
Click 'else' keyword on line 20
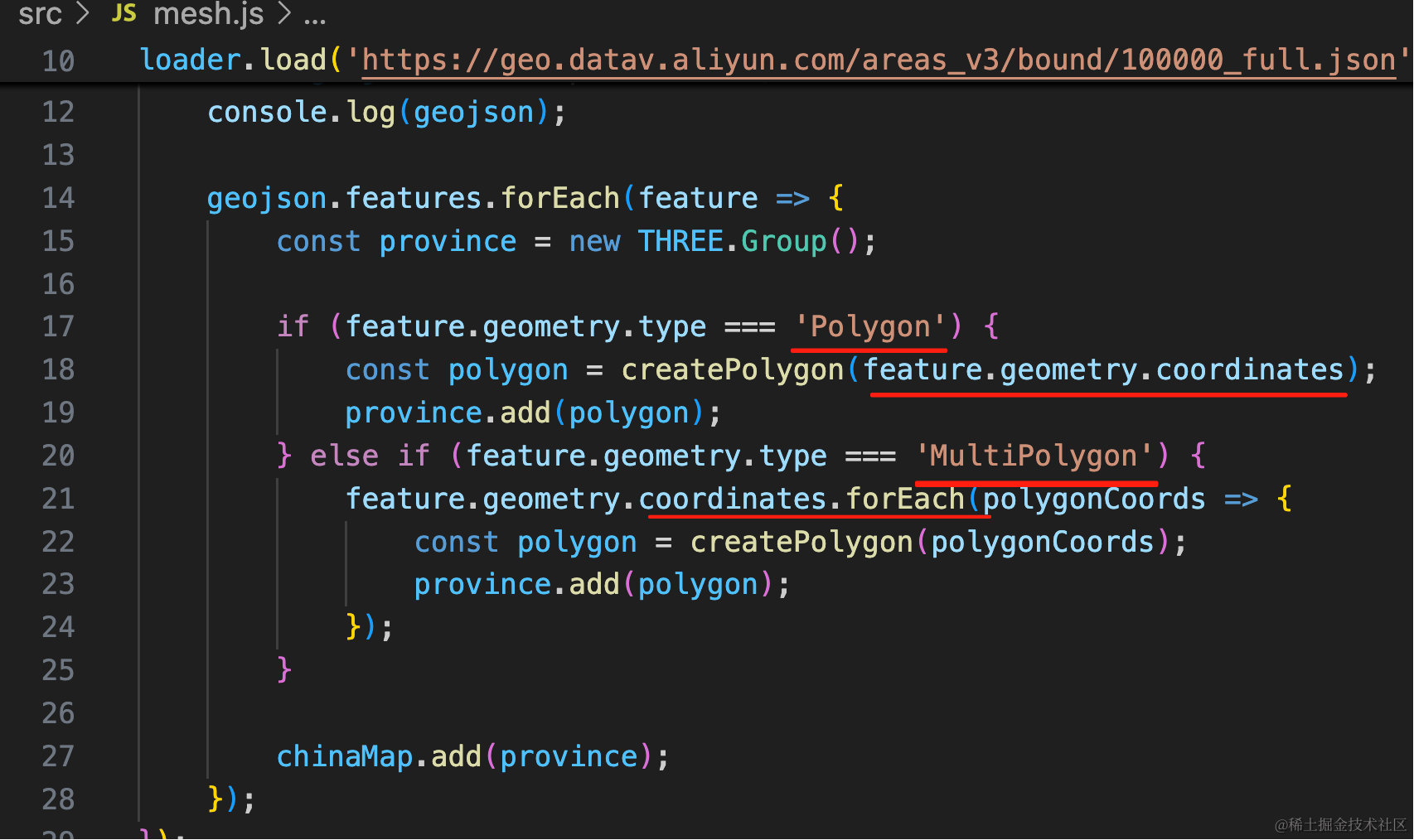344,456
